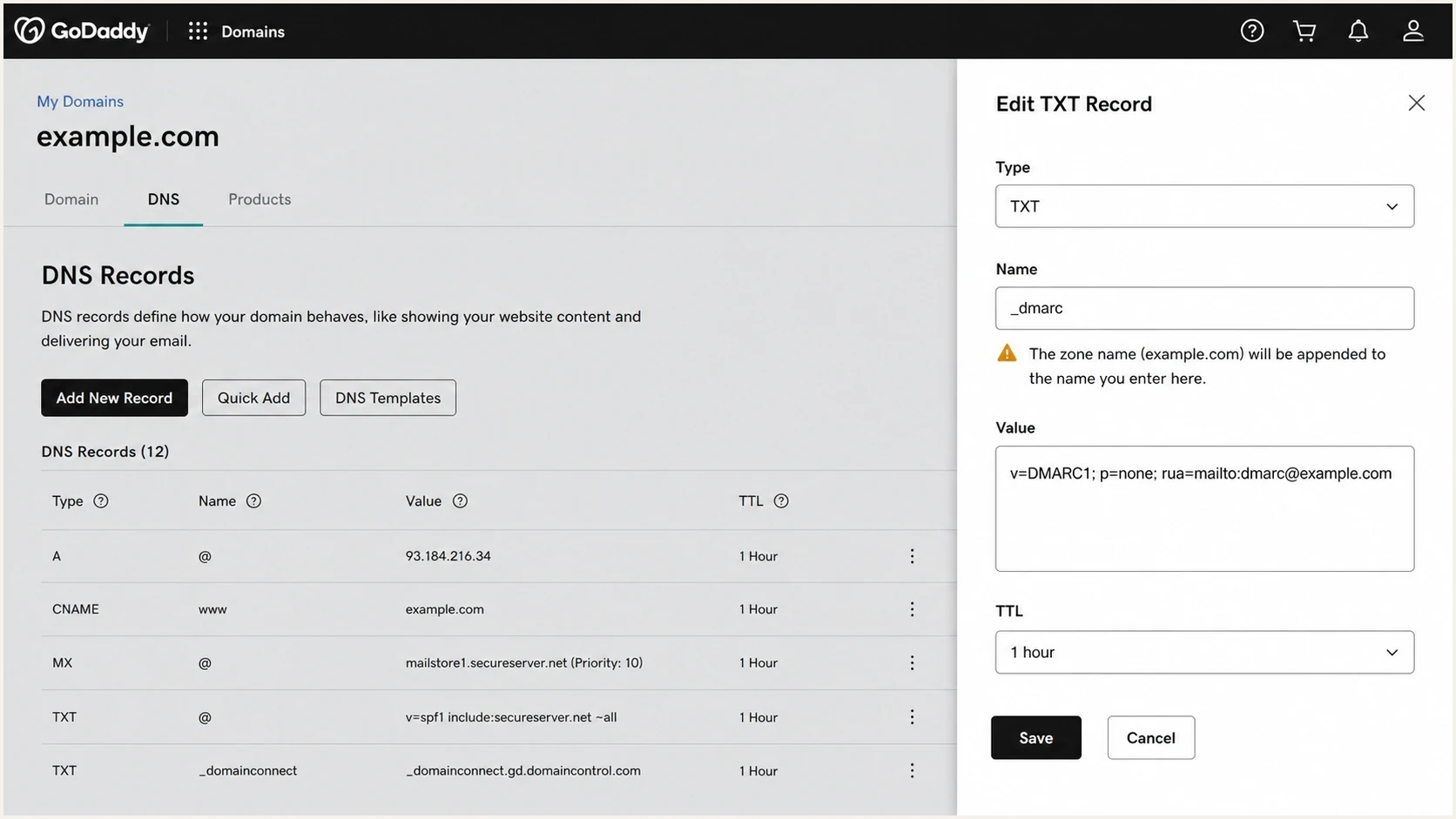Click the help icon next to Name column

(253, 501)
